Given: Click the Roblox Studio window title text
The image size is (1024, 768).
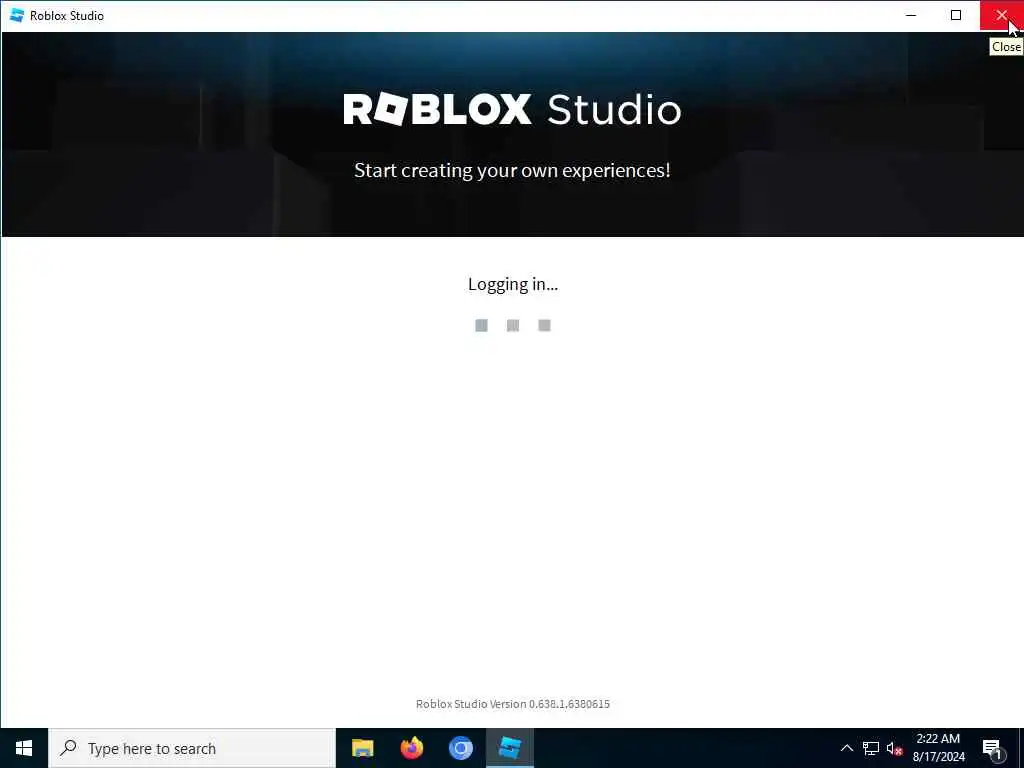Looking at the screenshot, I should [67, 15].
